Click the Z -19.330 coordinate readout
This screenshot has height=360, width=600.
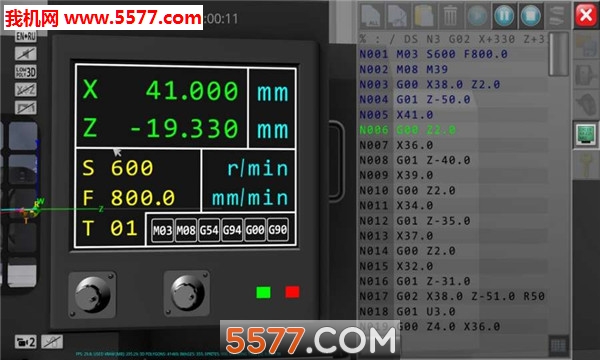[x=161, y=128]
